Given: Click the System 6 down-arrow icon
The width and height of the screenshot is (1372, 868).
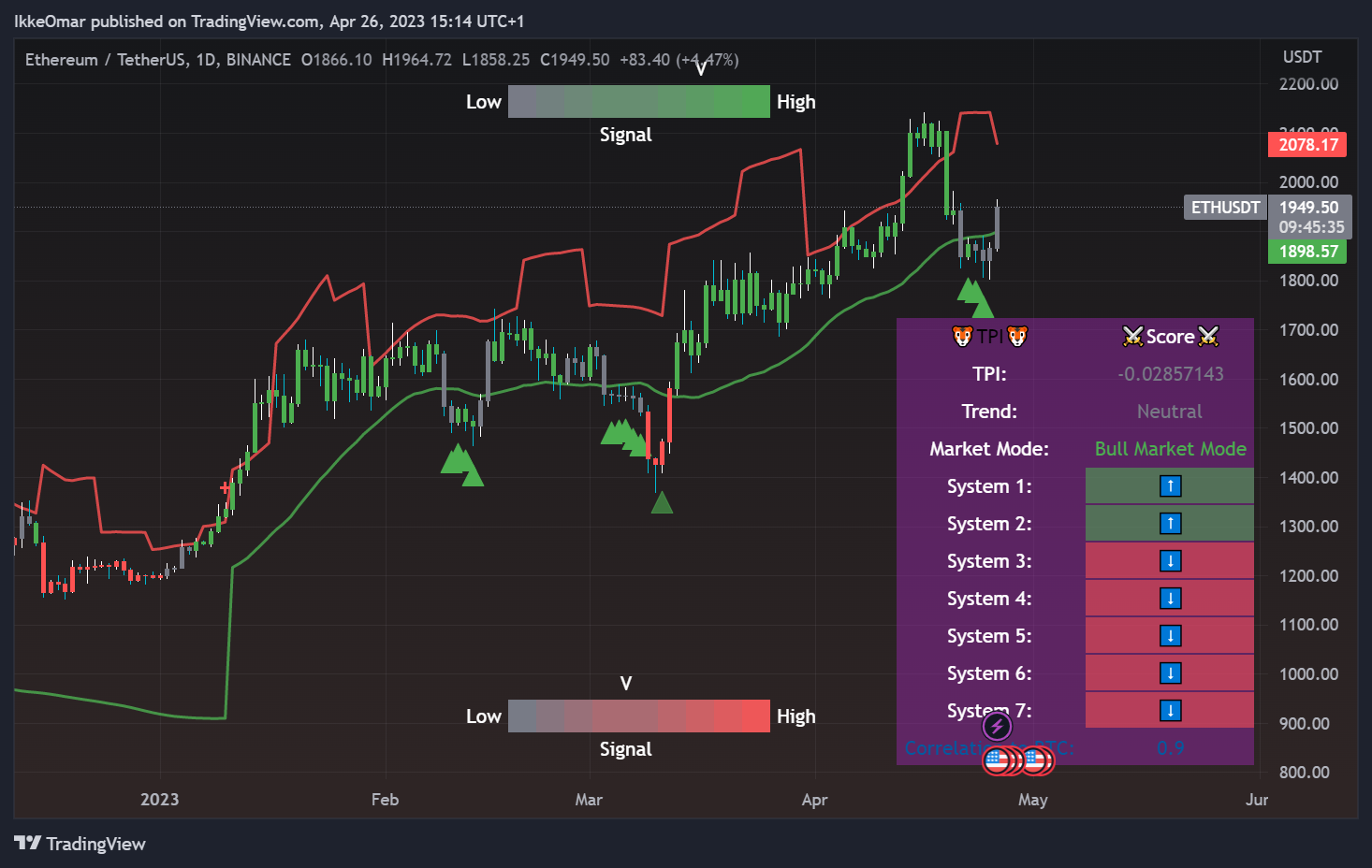Looking at the screenshot, I should point(1170,673).
